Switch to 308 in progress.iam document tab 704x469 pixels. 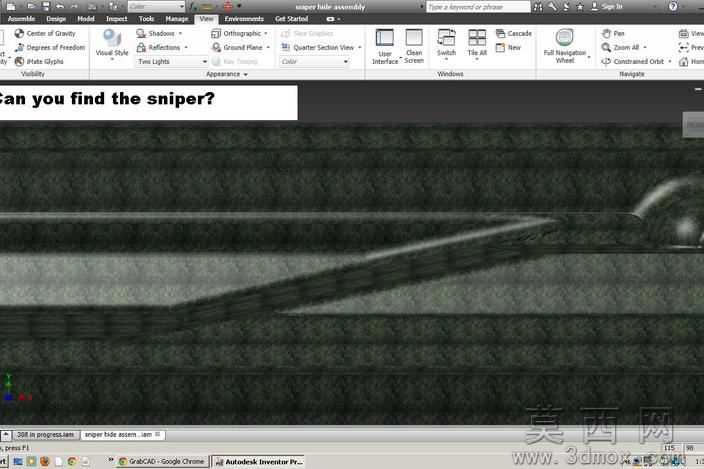point(45,434)
